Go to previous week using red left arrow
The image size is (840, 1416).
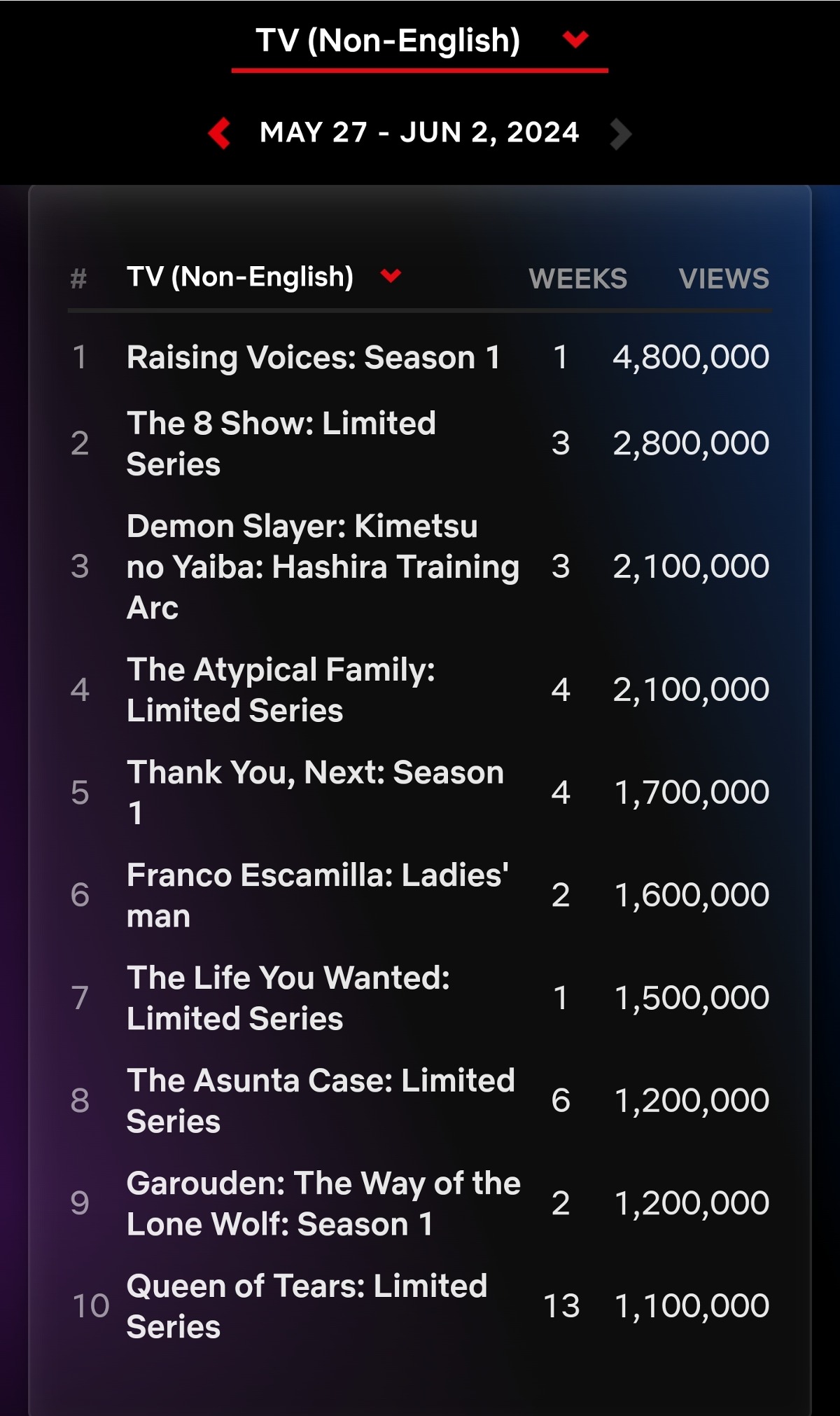pos(220,133)
